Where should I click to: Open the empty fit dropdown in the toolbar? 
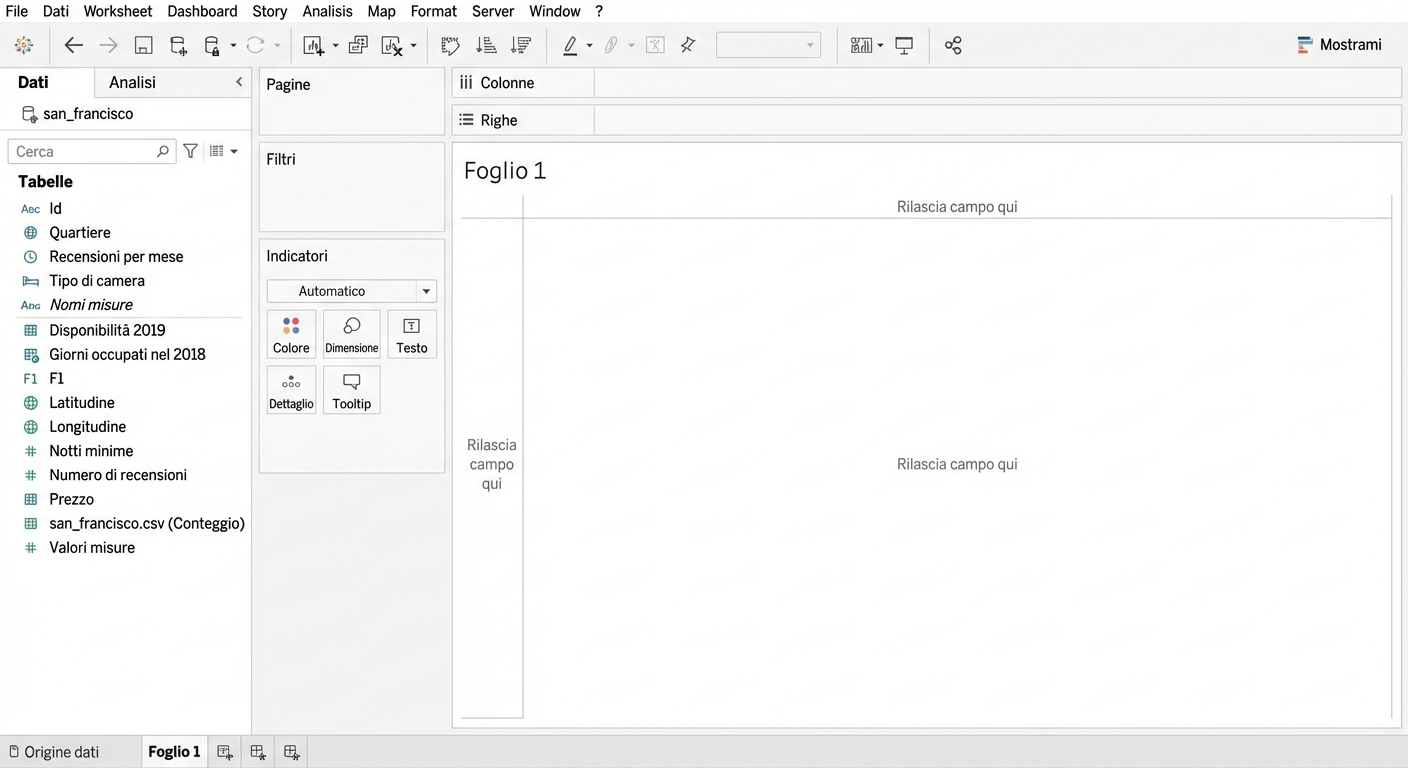pyautogui.click(x=767, y=45)
